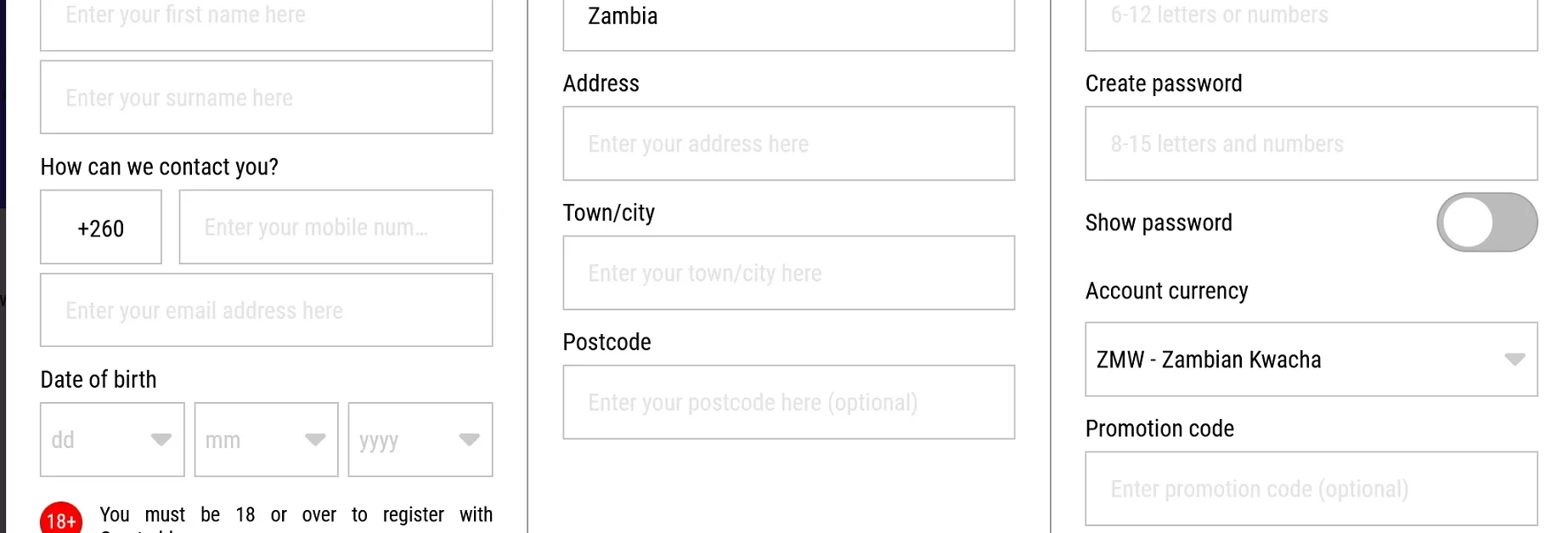Open the month (mm) birth dropdown
This screenshot has height=533, width=1568.
tap(266, 439)
